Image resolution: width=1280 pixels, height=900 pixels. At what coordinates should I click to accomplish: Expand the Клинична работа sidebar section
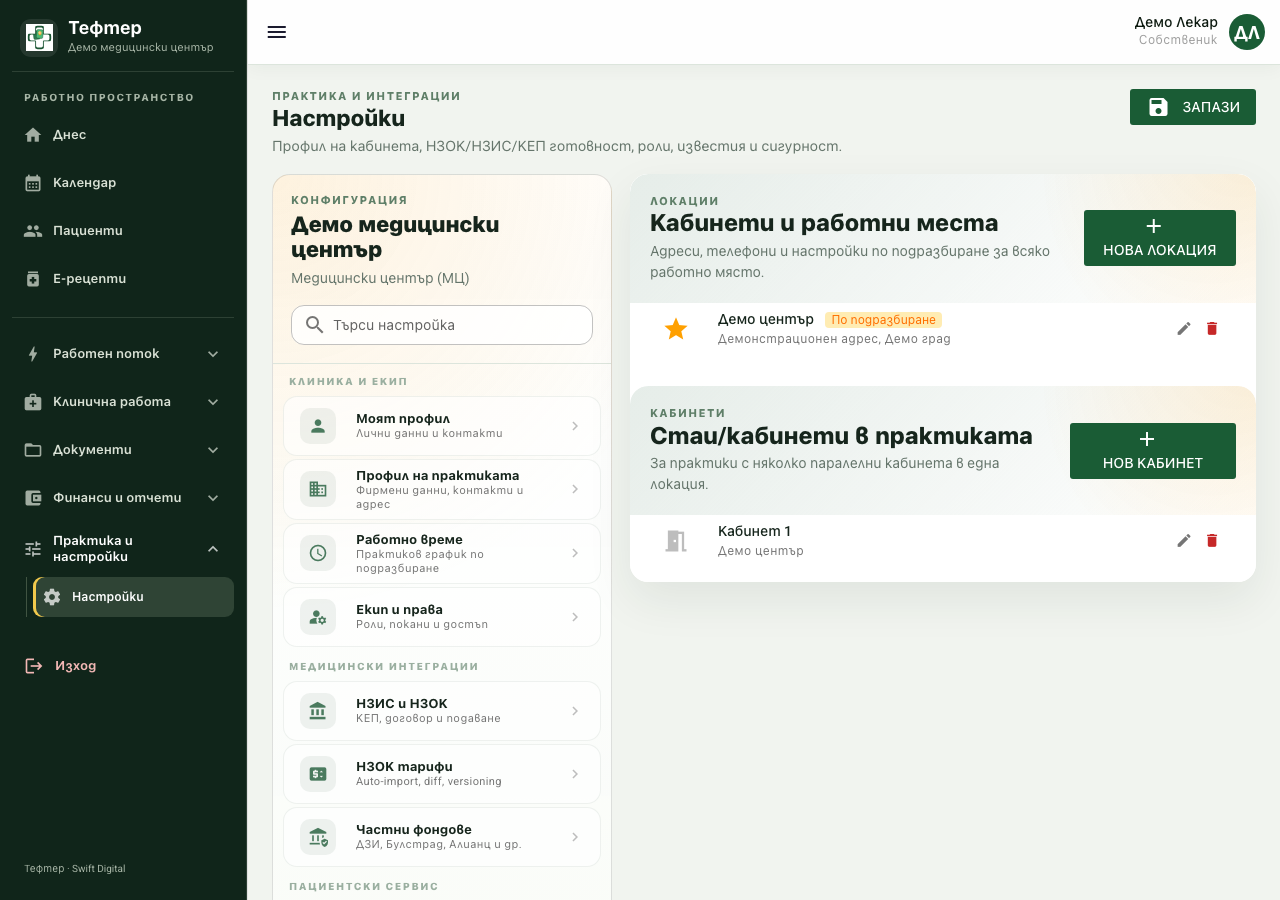[x=123, y=402]
